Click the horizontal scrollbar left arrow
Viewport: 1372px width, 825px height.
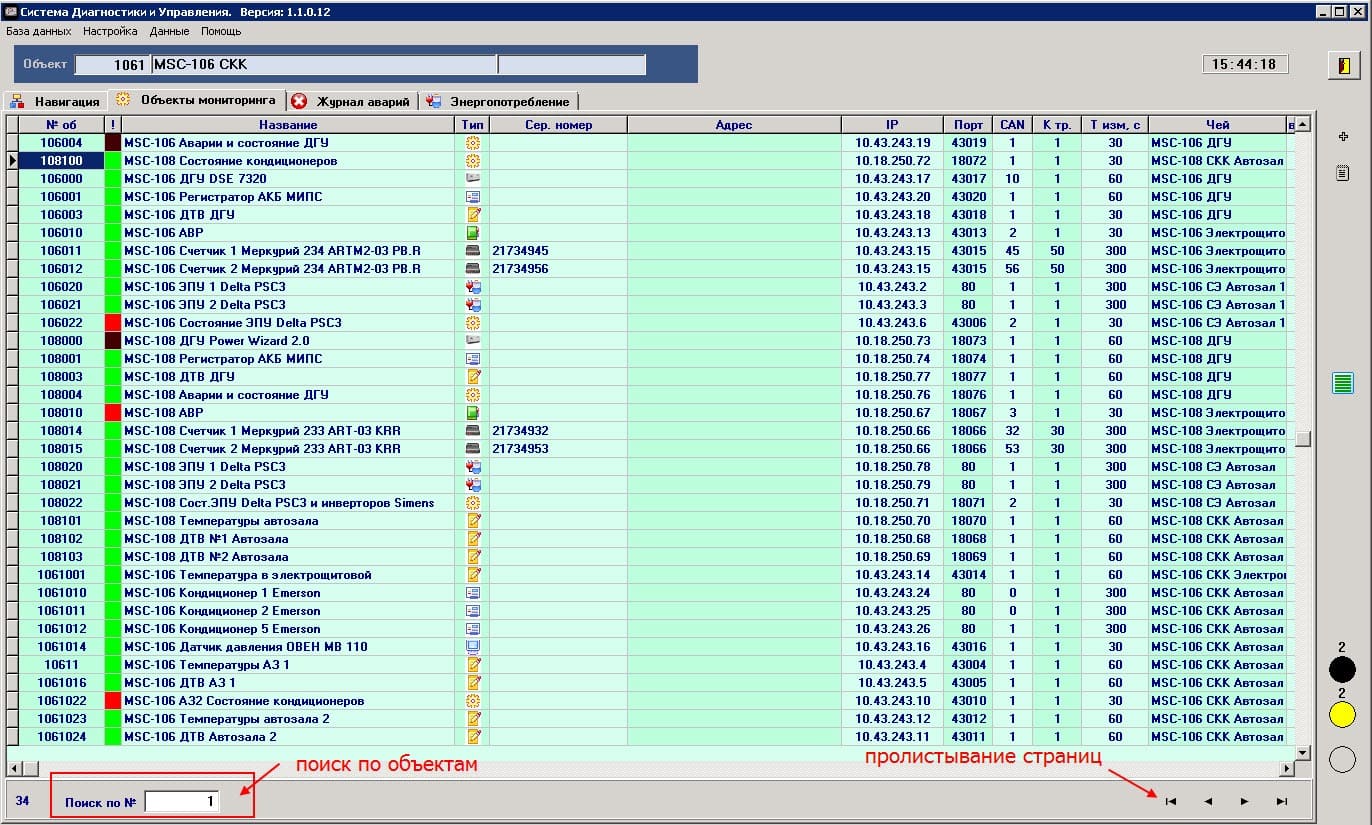[x=13, y=769]
